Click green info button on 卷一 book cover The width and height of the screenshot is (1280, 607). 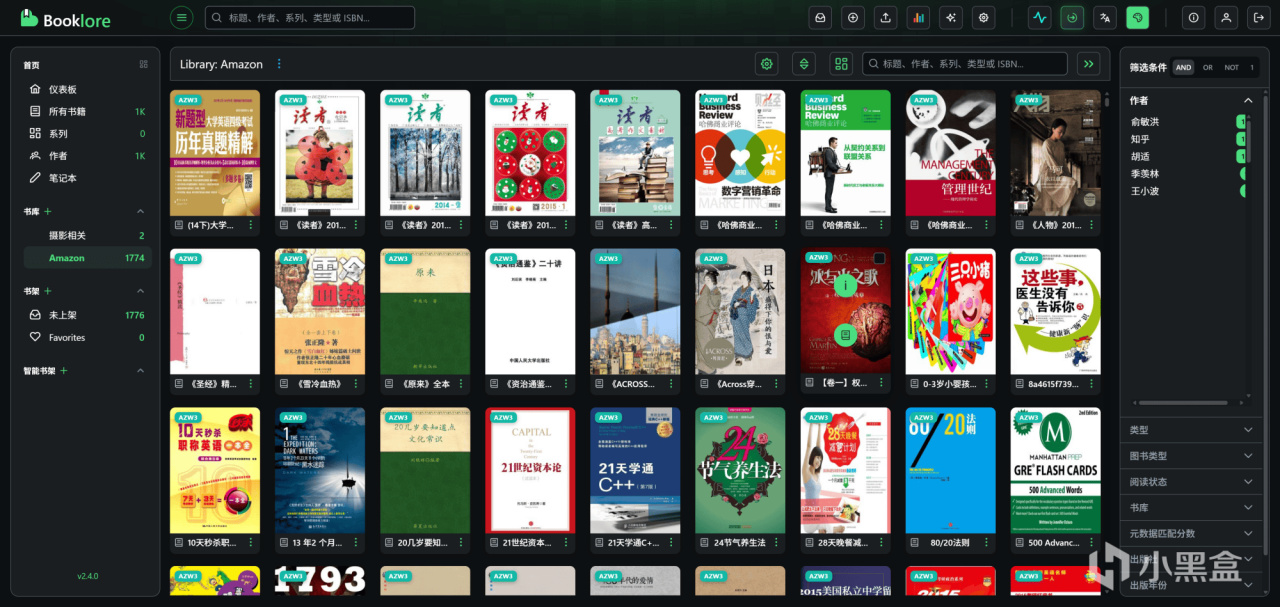click(x=845, y=285)
